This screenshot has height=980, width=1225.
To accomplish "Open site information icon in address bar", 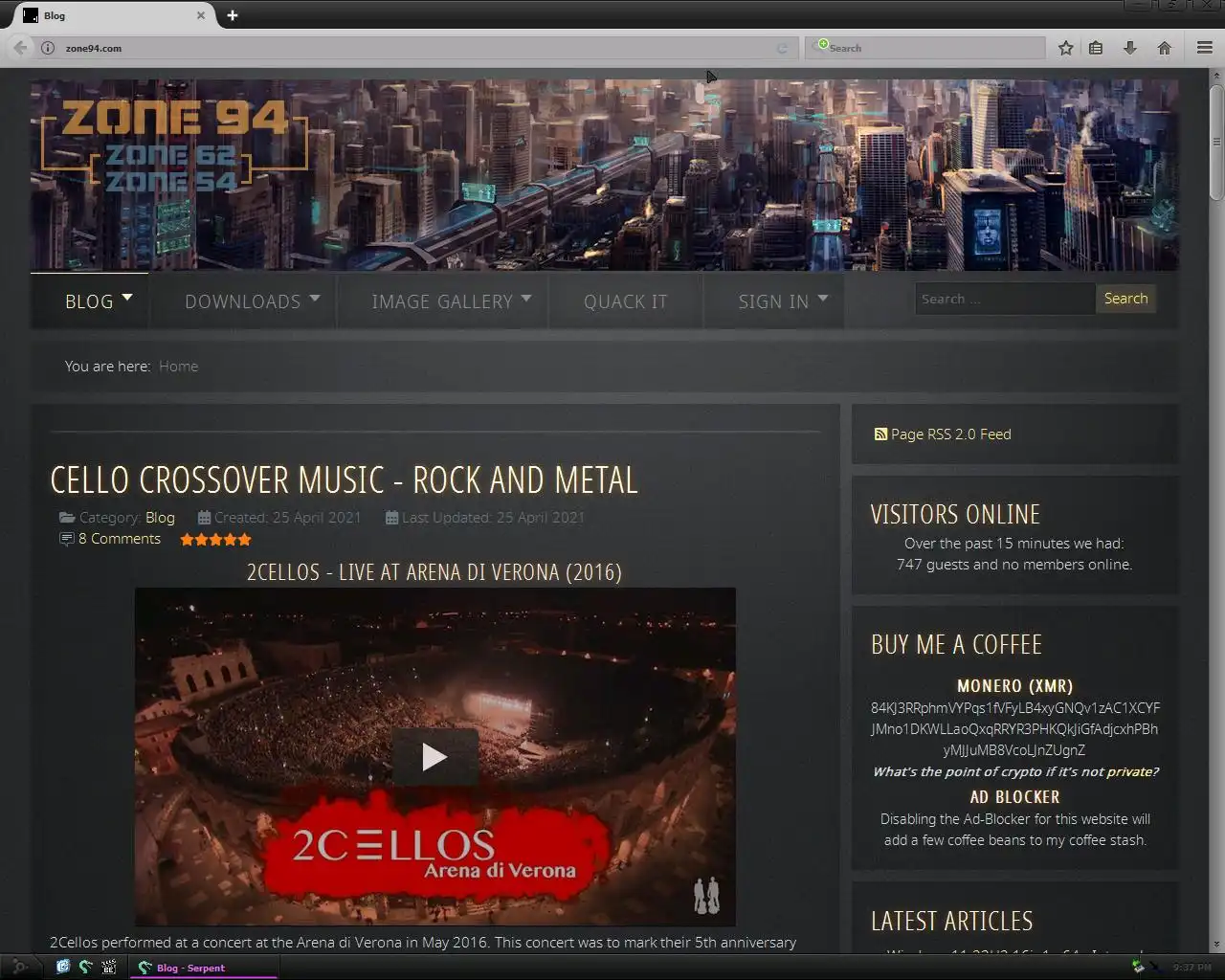I will (47, 48).
